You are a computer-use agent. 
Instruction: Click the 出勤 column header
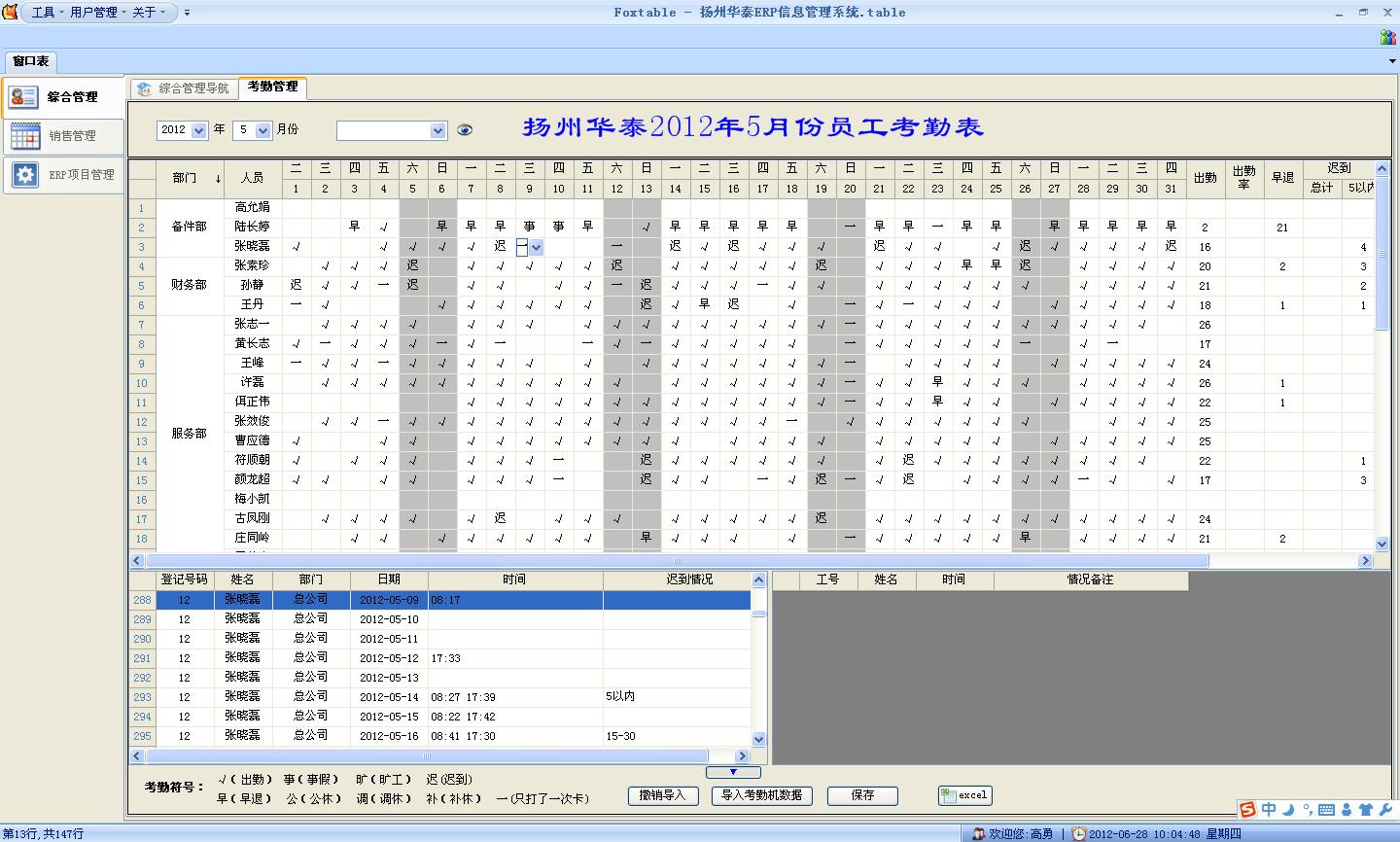coord(1205,178)
